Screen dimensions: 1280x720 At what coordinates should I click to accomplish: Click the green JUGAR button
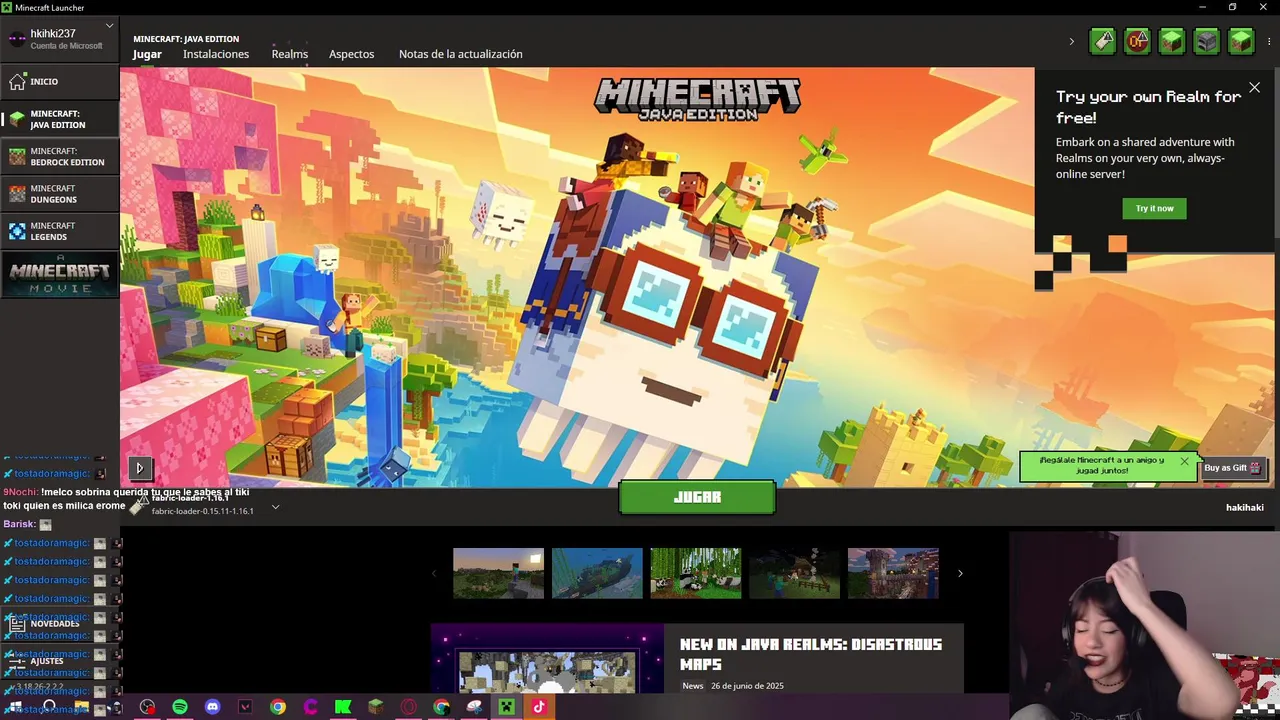click(697, 497)
